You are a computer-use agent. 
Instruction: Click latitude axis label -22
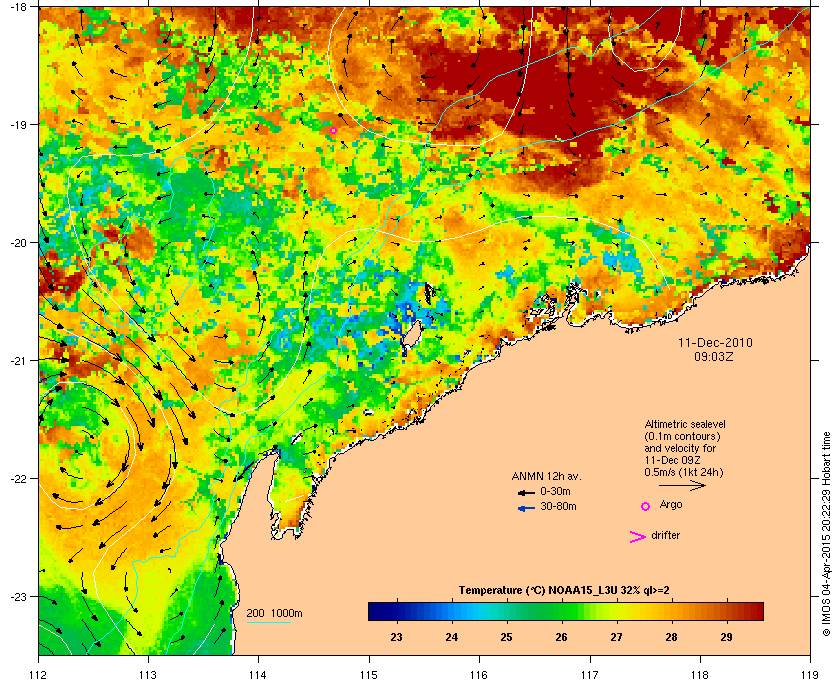(x=18, y=479)
